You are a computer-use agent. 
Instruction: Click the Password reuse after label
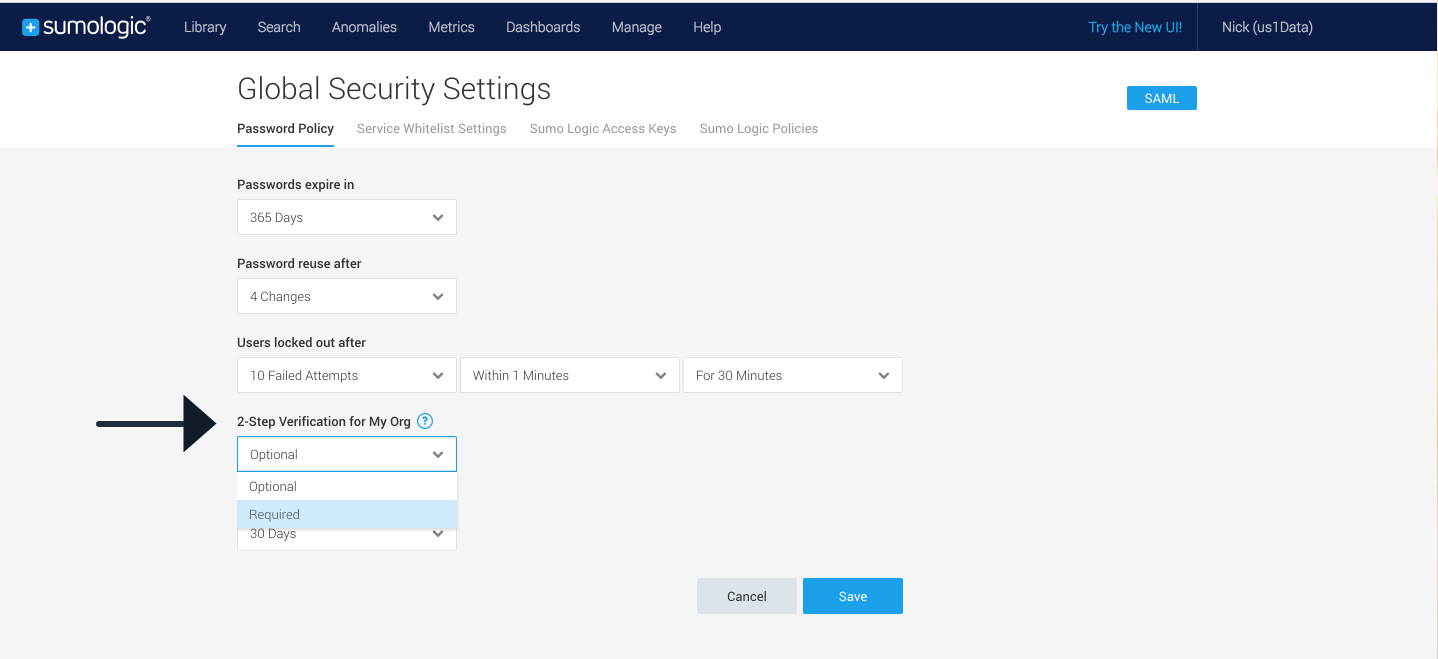299,263
